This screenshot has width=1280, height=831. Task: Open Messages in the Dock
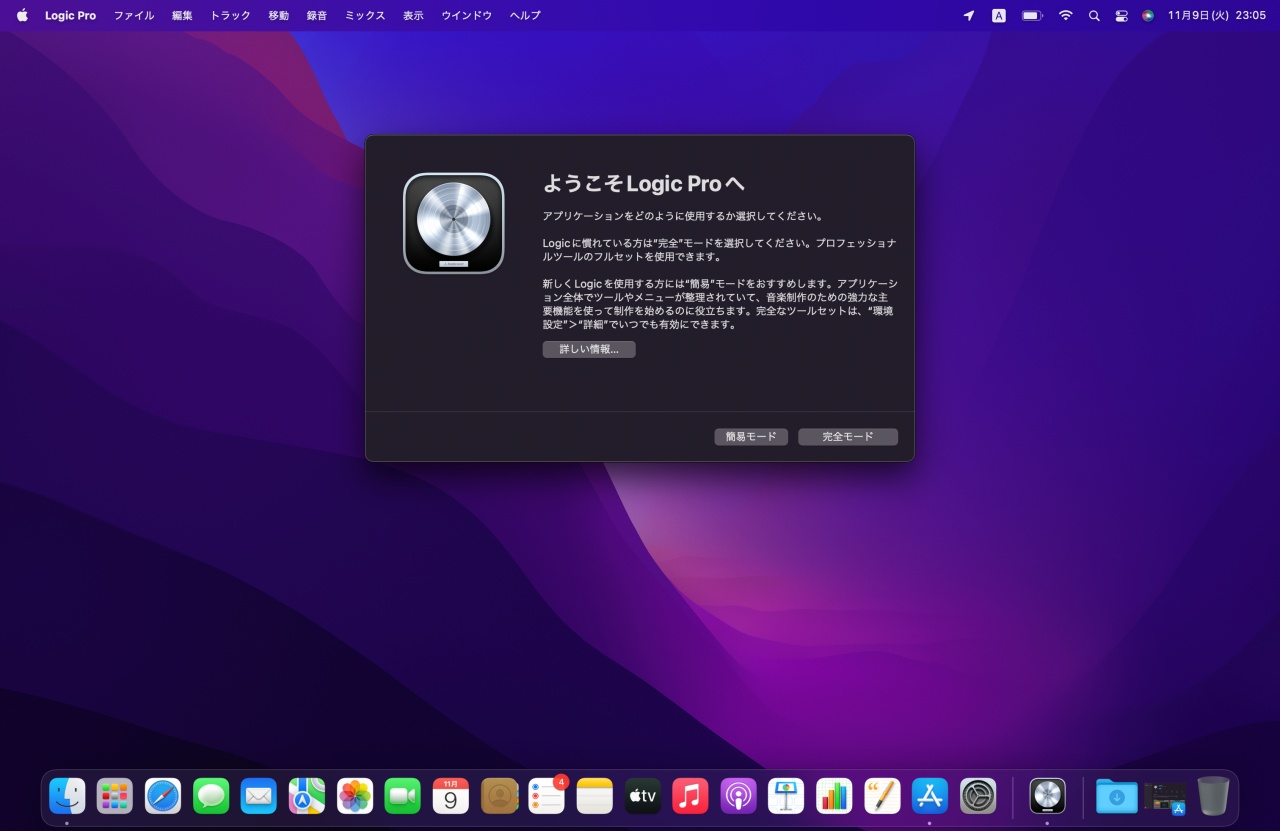pyautogui.click(x=211, y=796)
